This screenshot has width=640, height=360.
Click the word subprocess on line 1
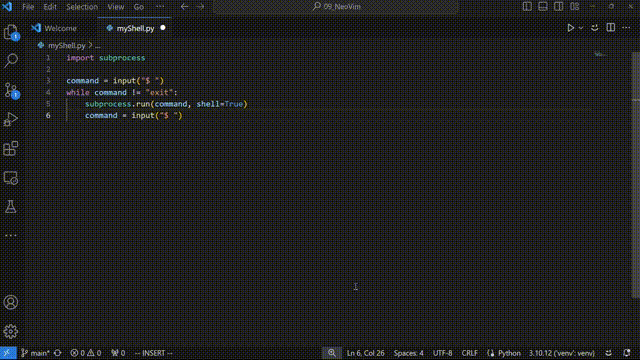(x=122, y=58)
